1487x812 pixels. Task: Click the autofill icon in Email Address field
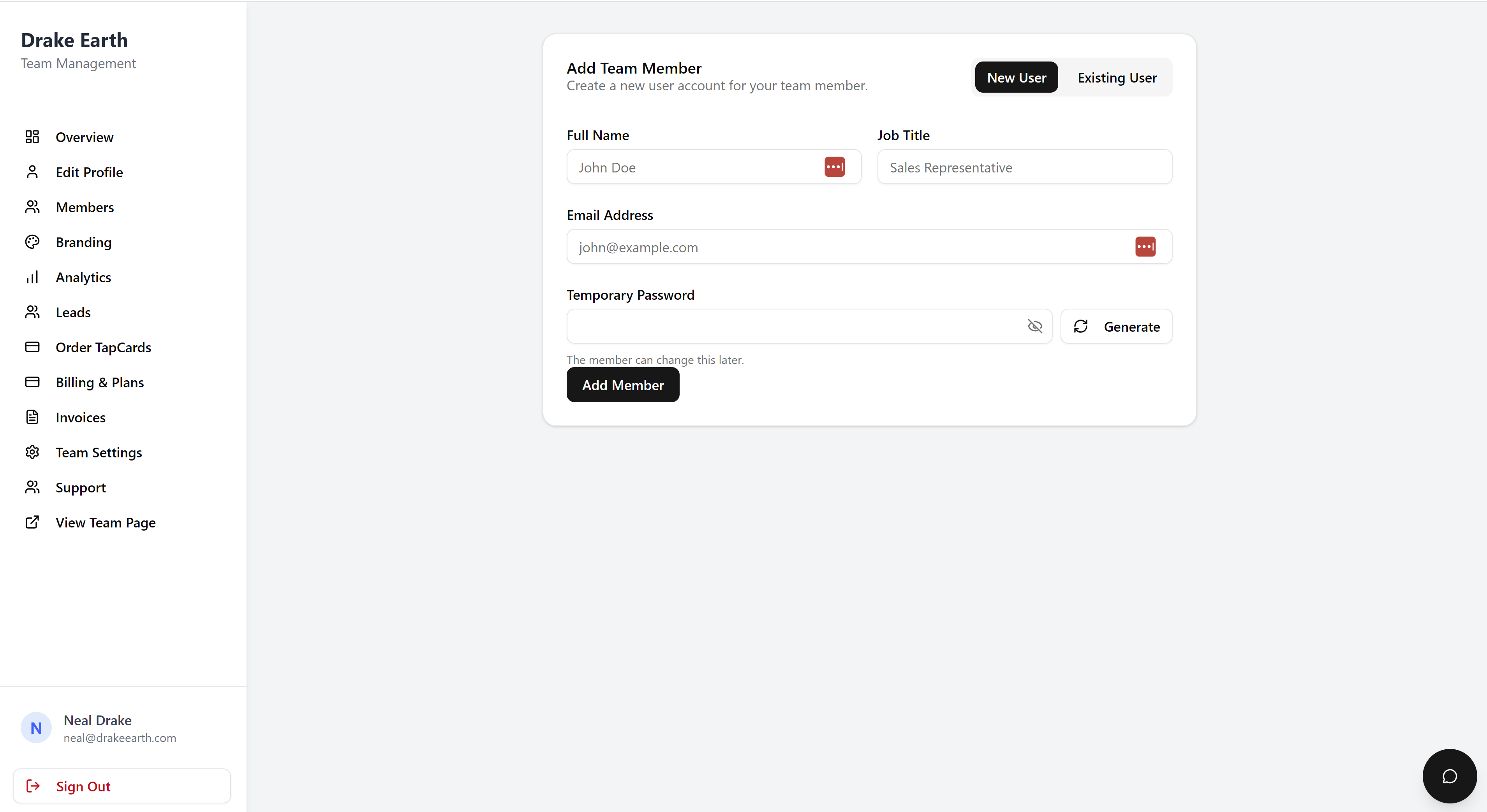[x=1145, y=246]
